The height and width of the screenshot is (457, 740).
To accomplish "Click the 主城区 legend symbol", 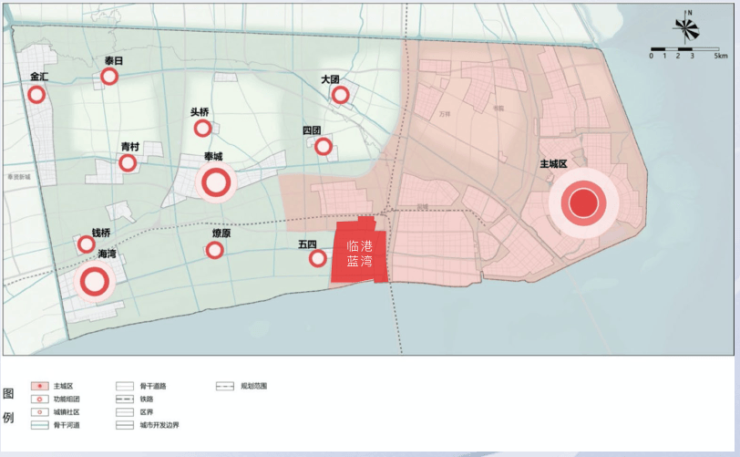I will pos(40,386).
